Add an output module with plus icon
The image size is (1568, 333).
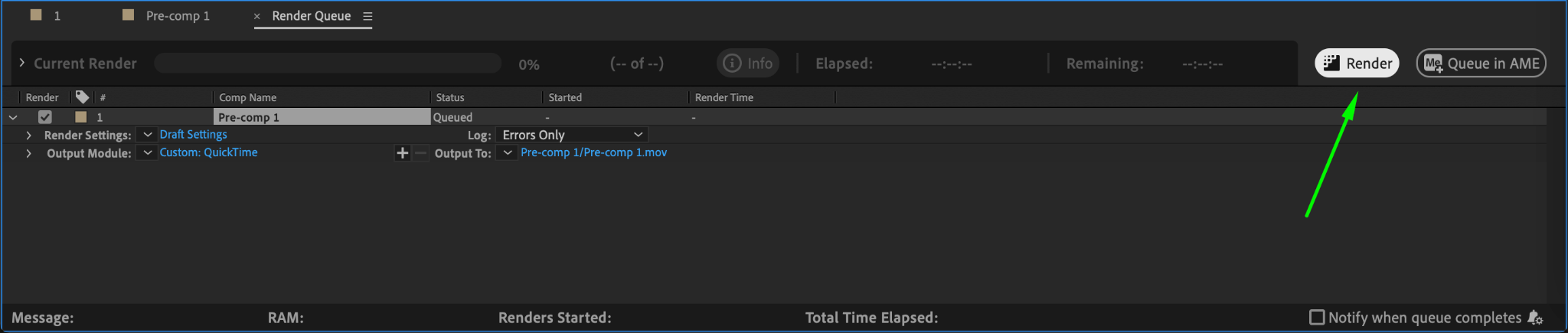point(402,153)
